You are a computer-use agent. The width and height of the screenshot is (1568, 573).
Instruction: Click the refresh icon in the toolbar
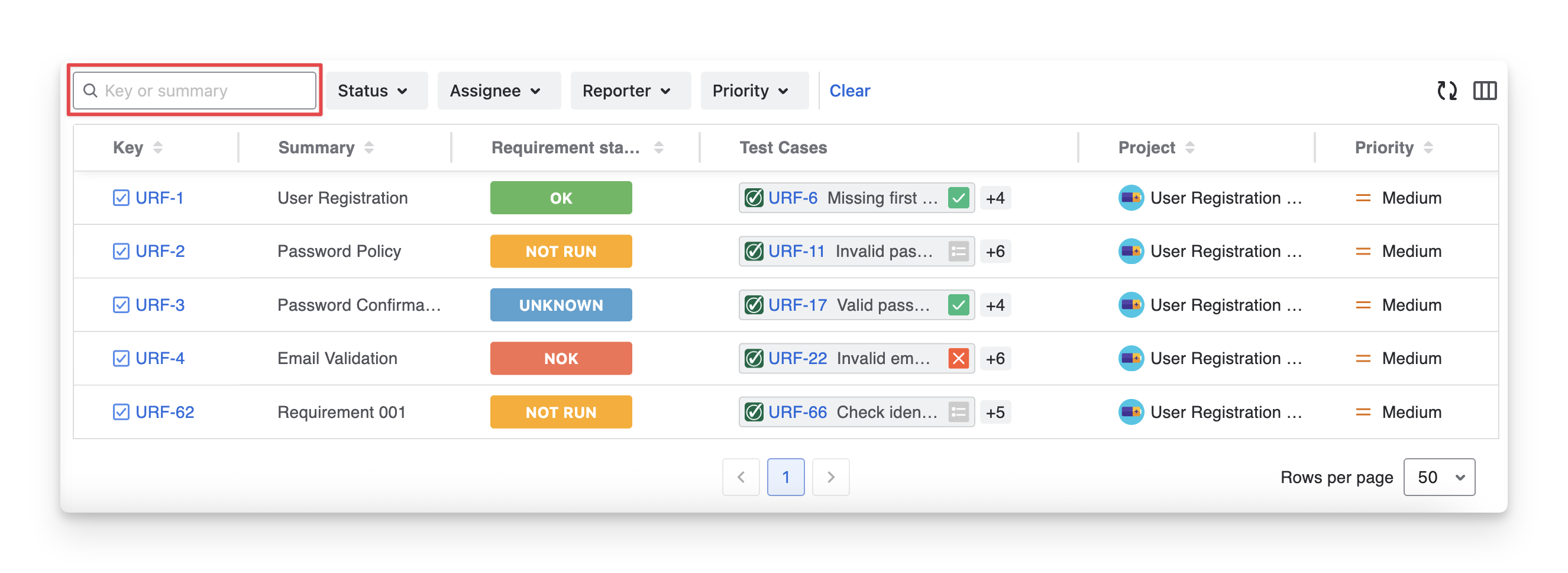1446,91
